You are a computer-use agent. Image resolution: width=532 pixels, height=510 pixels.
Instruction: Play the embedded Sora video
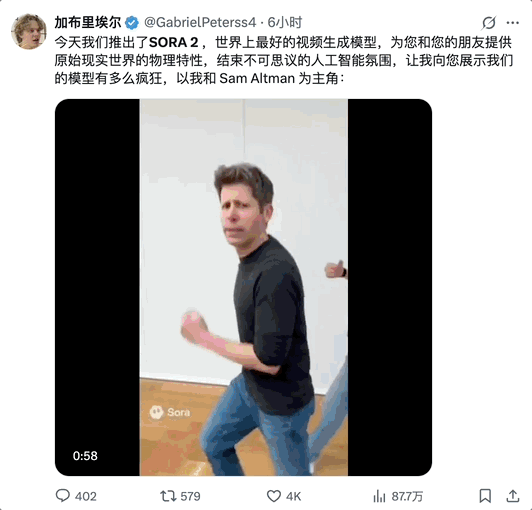pyautogui.click(x=243, y=287)
